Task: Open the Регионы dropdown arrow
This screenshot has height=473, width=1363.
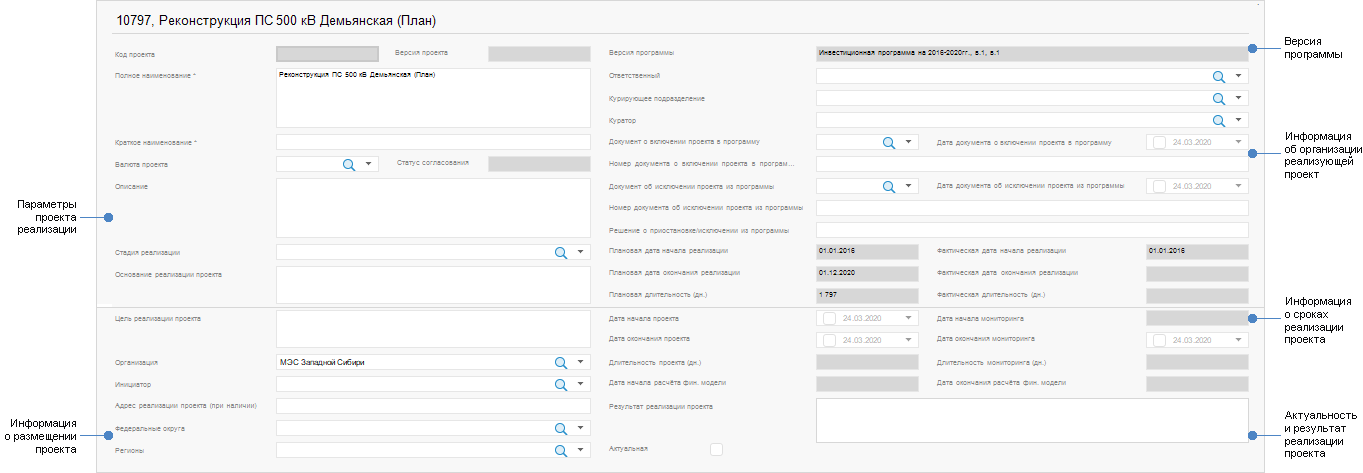Action: [x=580, y=451]
